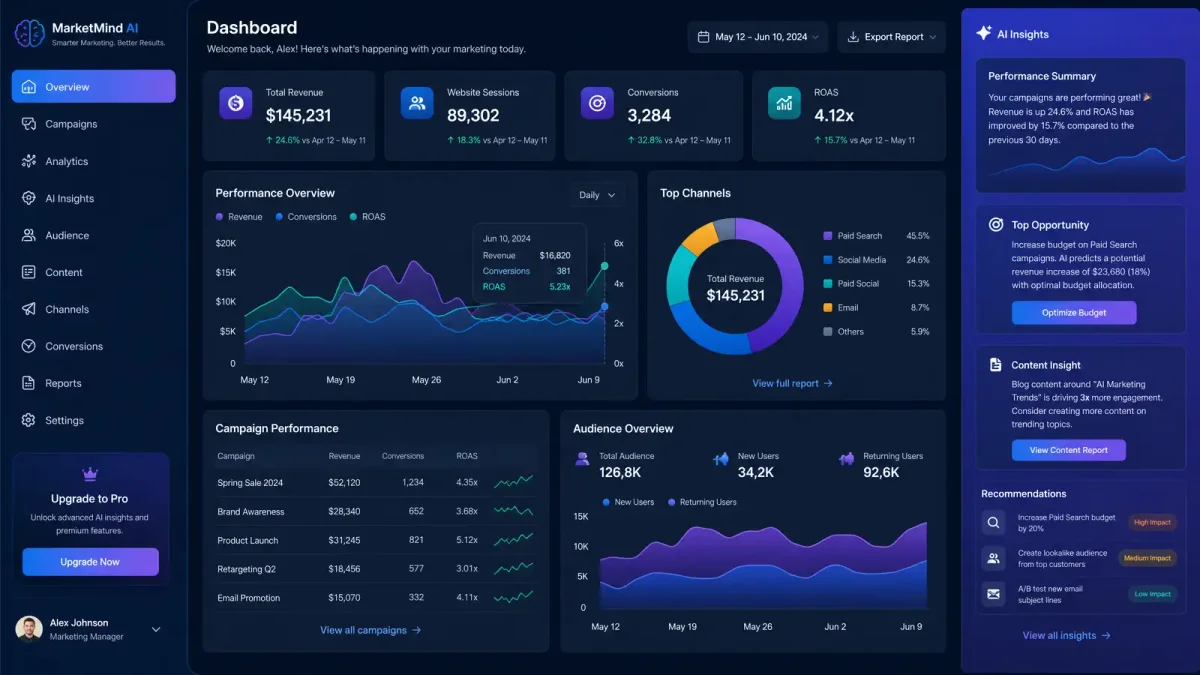The image size is (1200, 675).
Task: Click the people icon beside Create lookalike audience
Action: 993,558
